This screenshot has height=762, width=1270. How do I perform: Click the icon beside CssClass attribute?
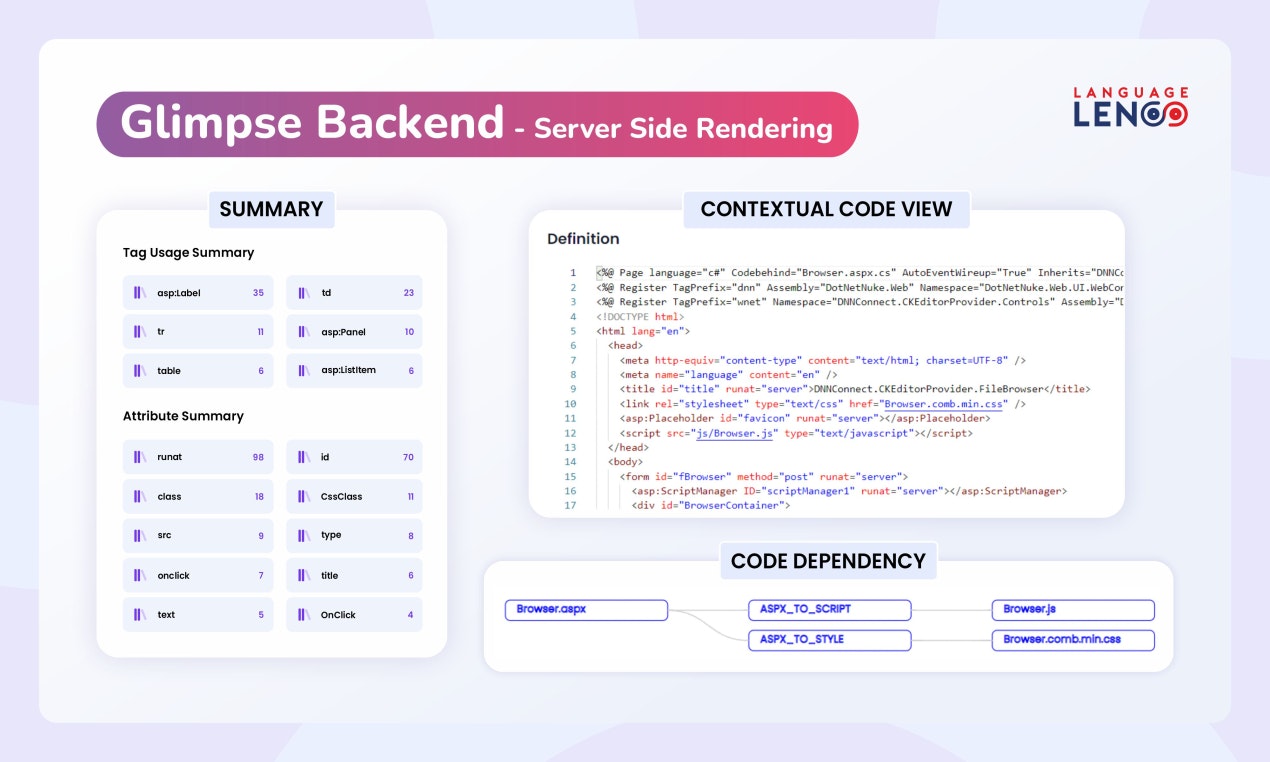pos(304,497)
